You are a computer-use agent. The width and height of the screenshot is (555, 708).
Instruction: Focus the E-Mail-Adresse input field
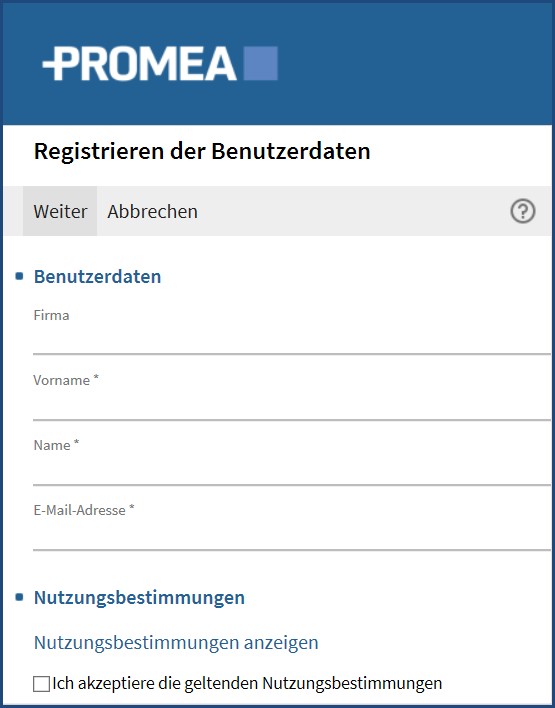click(292, 535)
